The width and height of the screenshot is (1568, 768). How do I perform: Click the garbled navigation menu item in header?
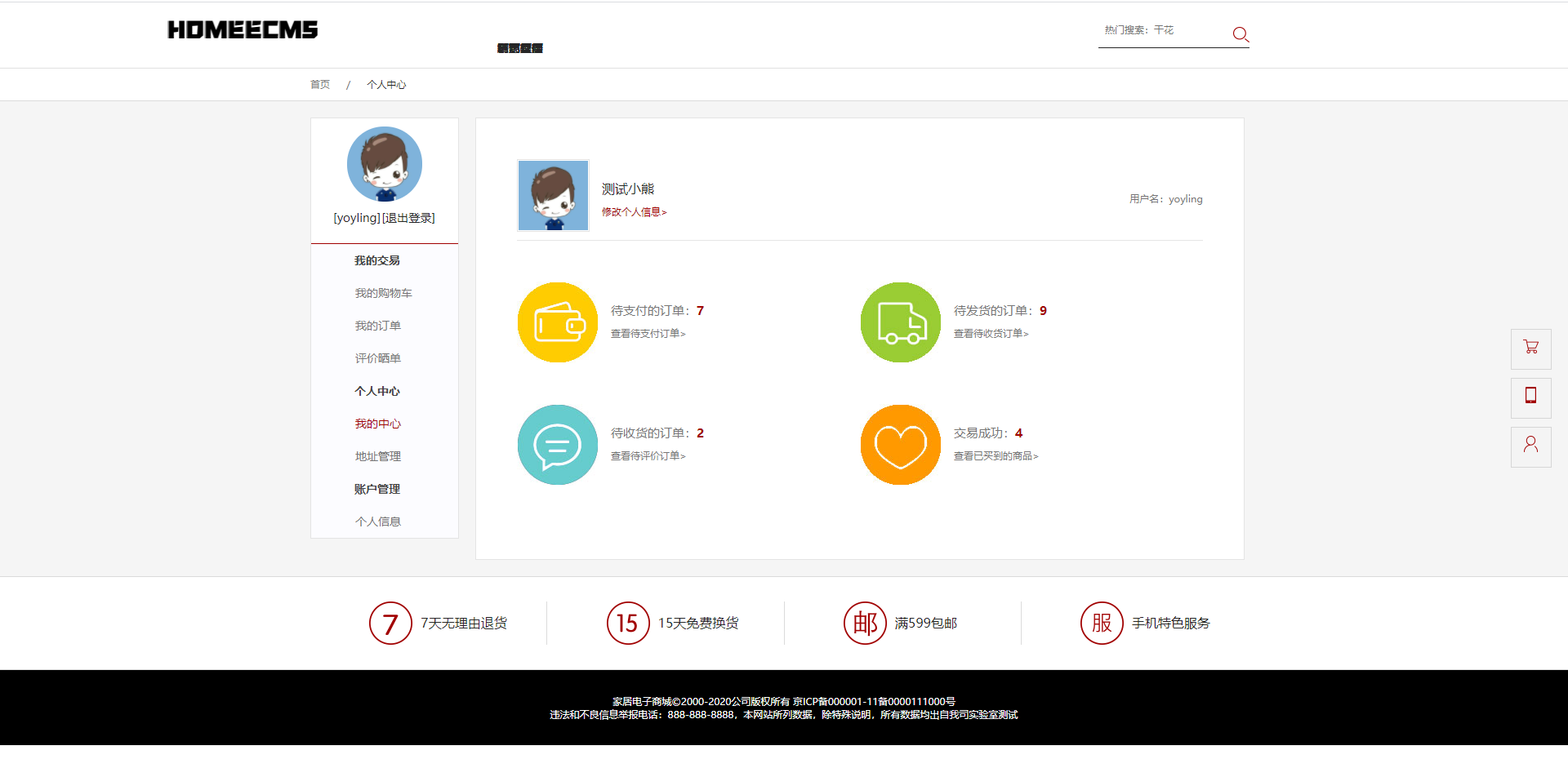[x=520, y=48]
